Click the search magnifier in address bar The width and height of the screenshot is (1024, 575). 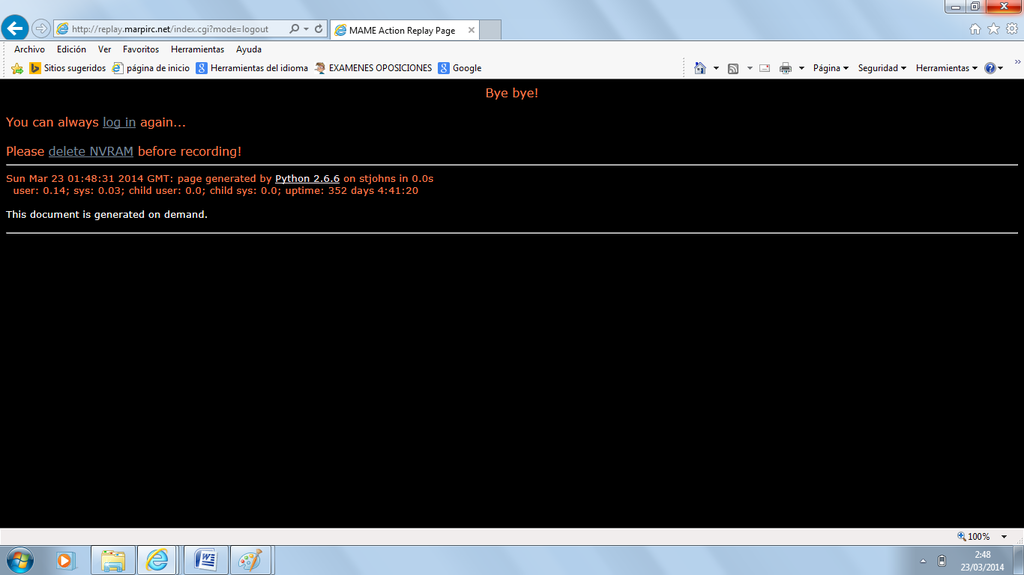pos(295,29)
